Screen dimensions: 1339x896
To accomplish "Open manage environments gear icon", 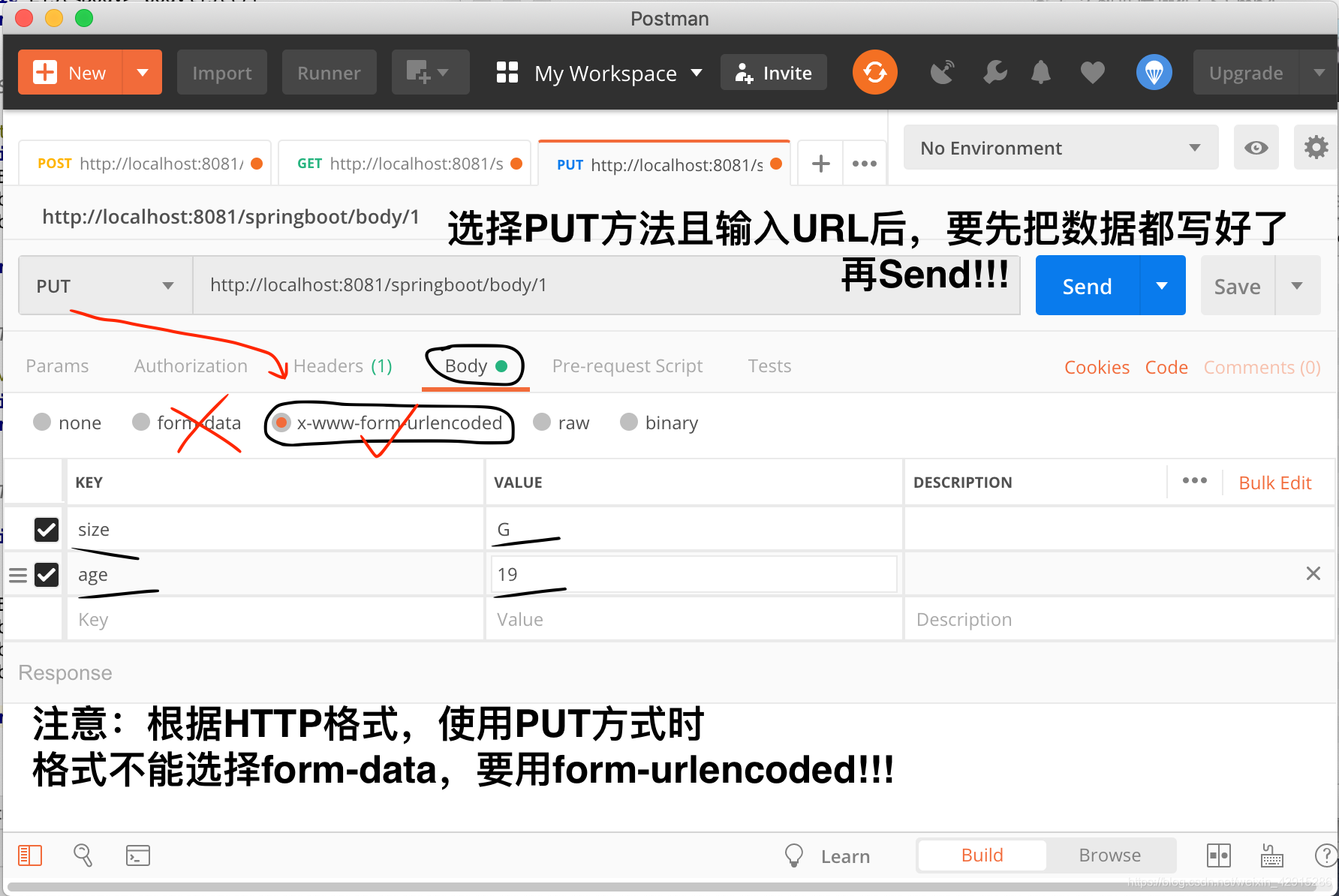I will point(1316,147).
